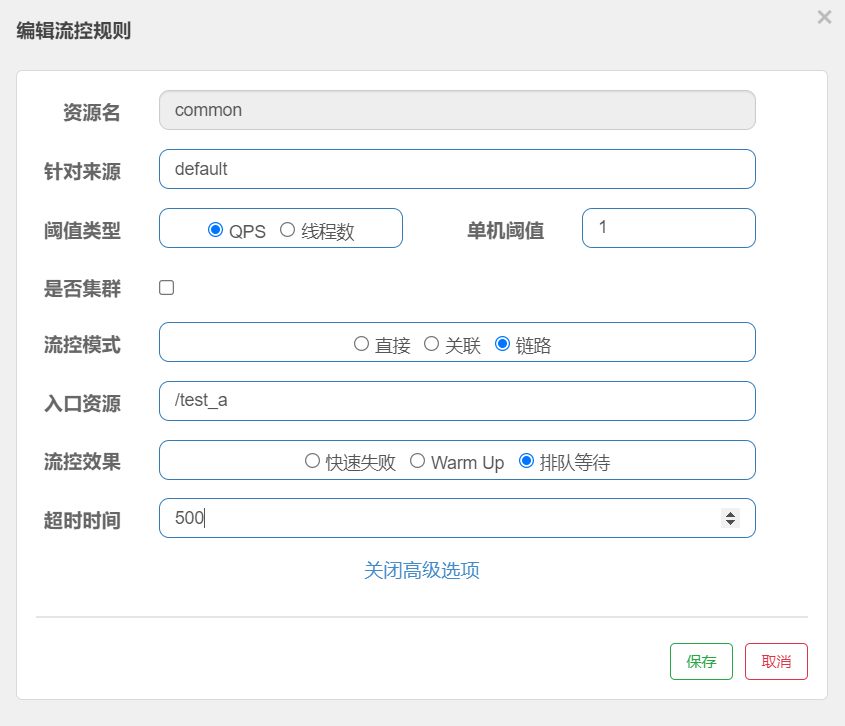Click the 资源名 field containing common

[457, 110]
